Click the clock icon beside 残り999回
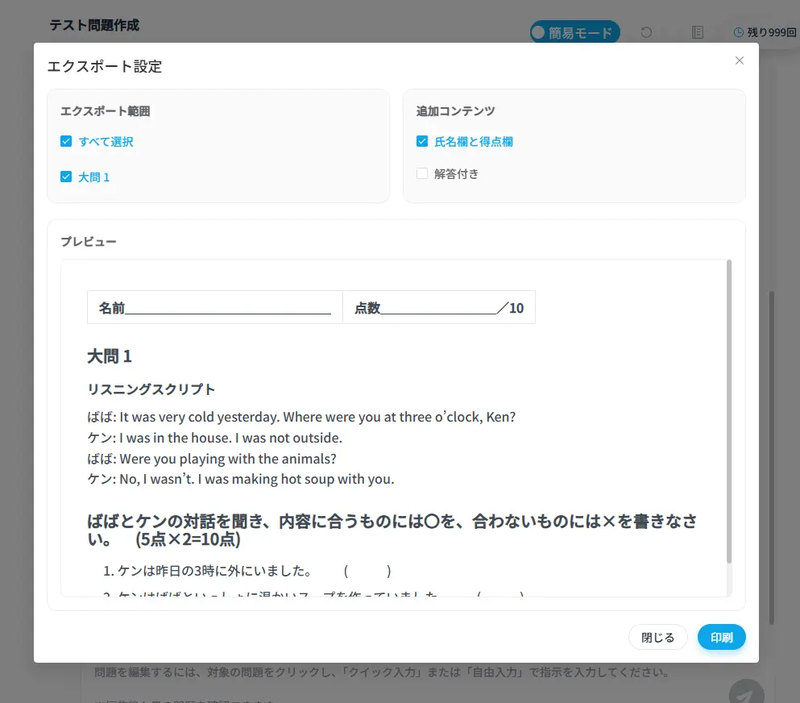800x703 pixels. [738, 31]
